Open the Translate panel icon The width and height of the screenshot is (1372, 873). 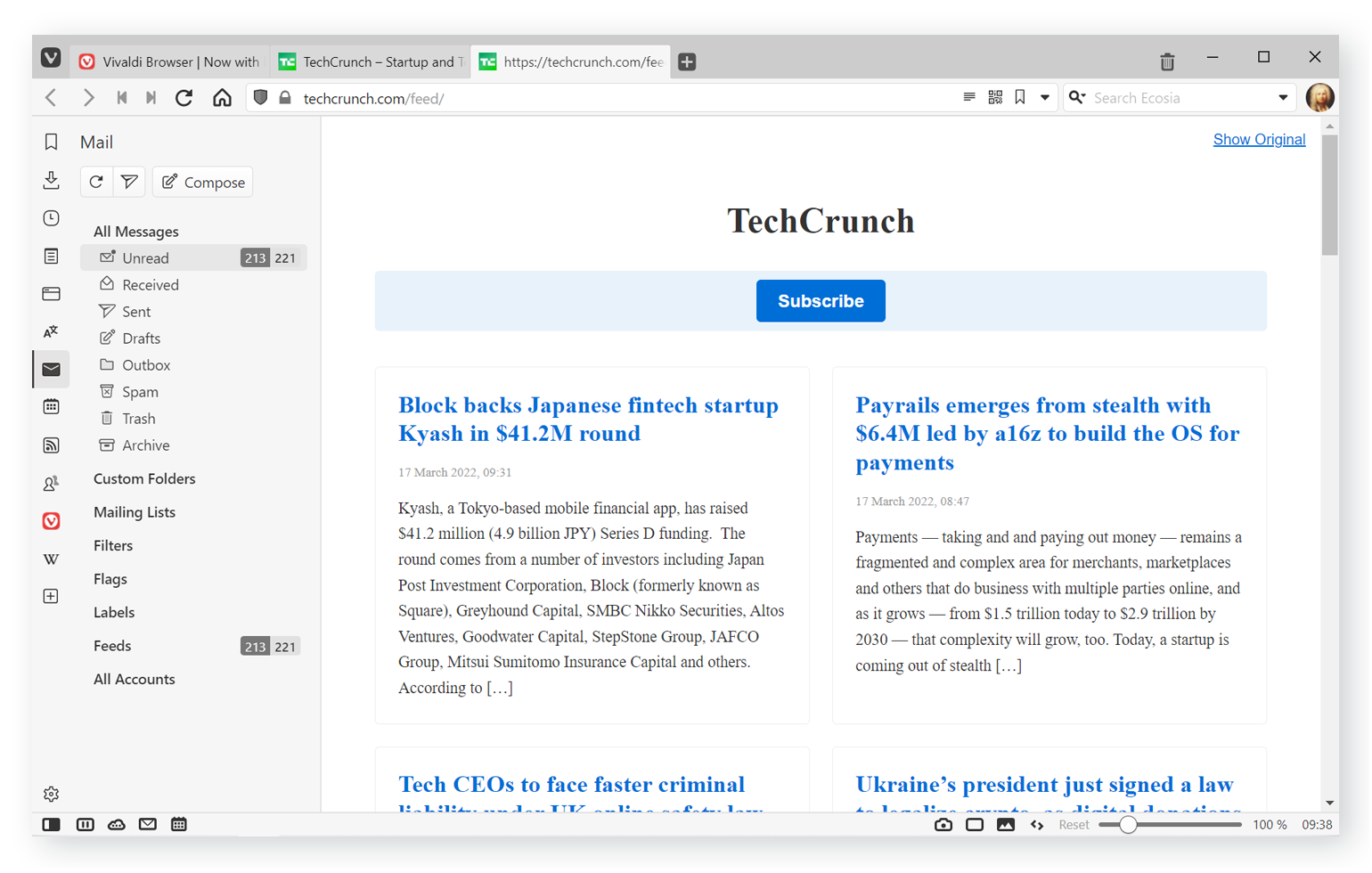point(51,331)
